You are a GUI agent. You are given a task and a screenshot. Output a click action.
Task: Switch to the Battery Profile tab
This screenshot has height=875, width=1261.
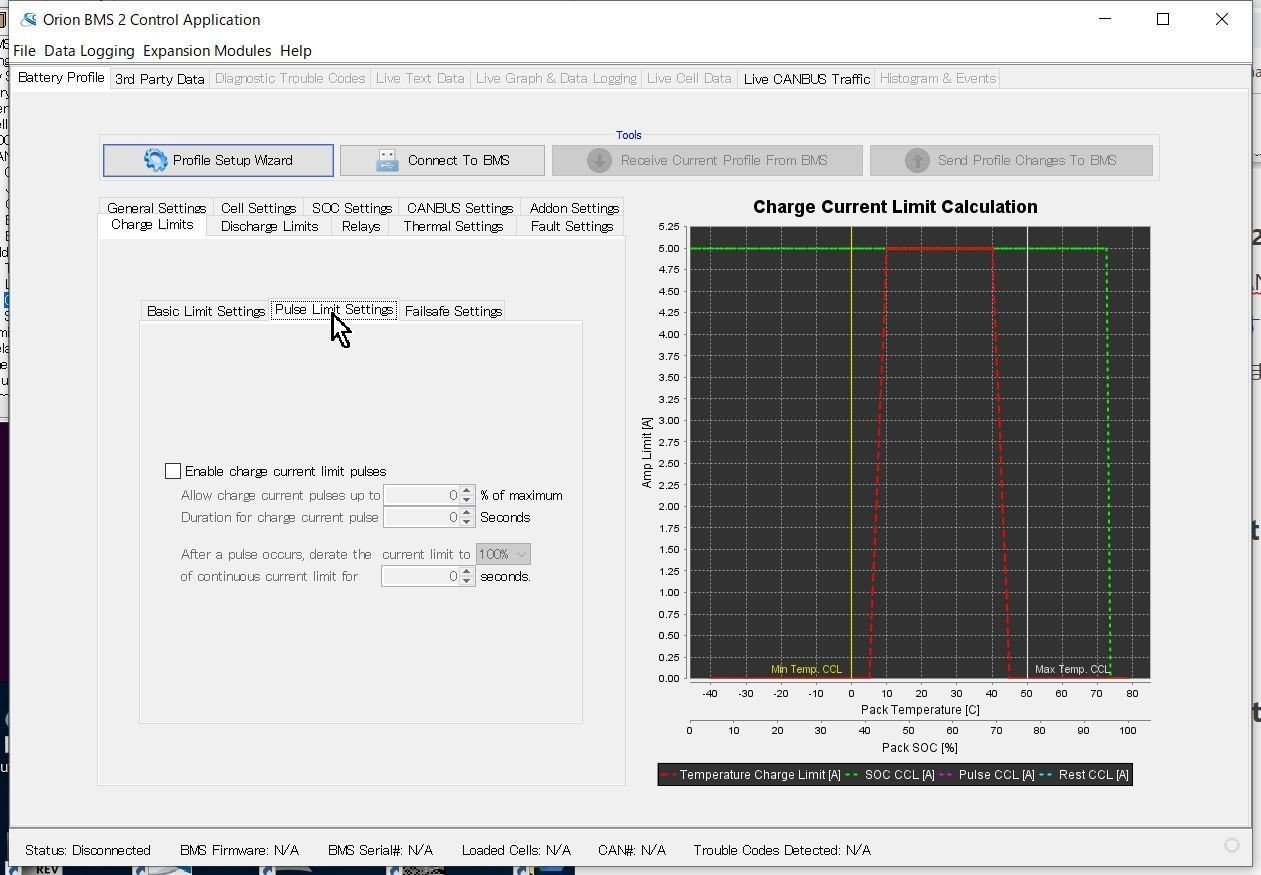click(x=61, y=77)
